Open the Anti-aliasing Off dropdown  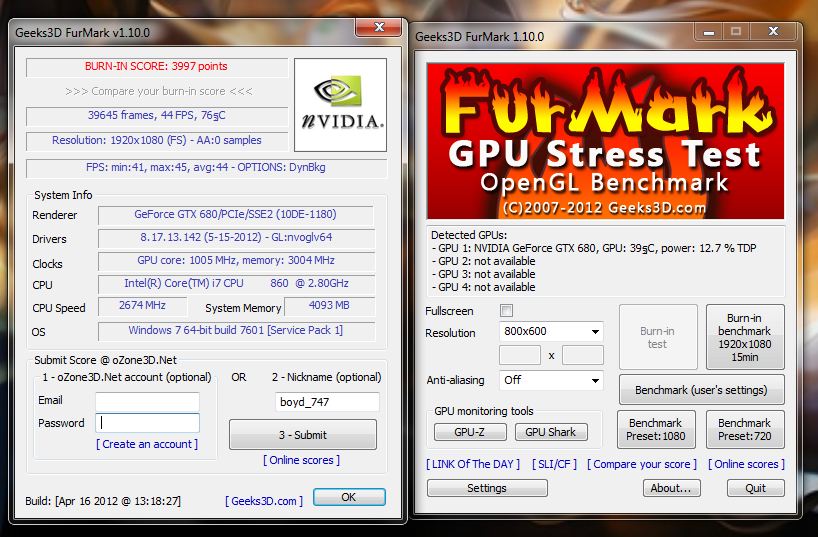551,380
